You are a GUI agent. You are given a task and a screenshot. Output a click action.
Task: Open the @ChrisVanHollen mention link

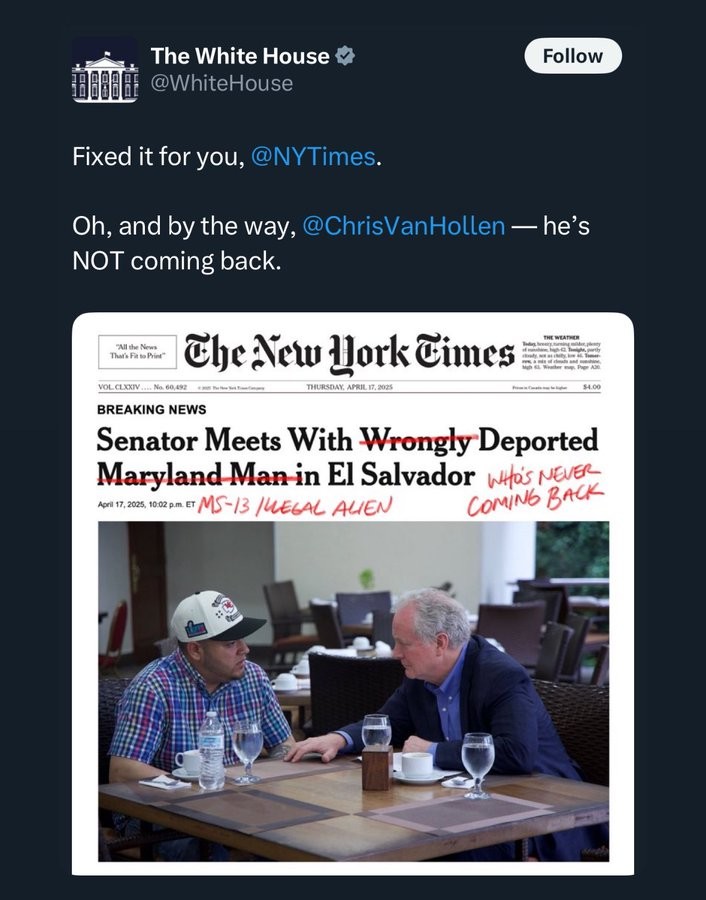point(403,226)
